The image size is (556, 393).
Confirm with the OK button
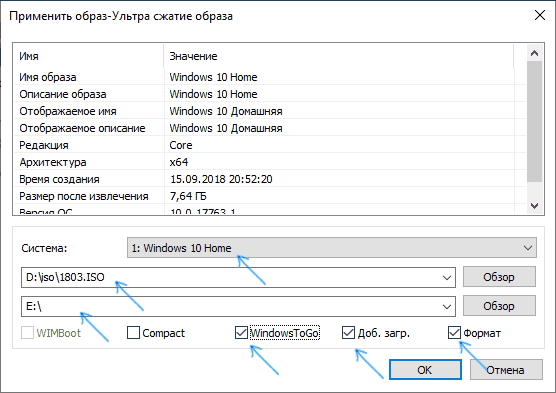pyautogui.click(x=425, y=370)
